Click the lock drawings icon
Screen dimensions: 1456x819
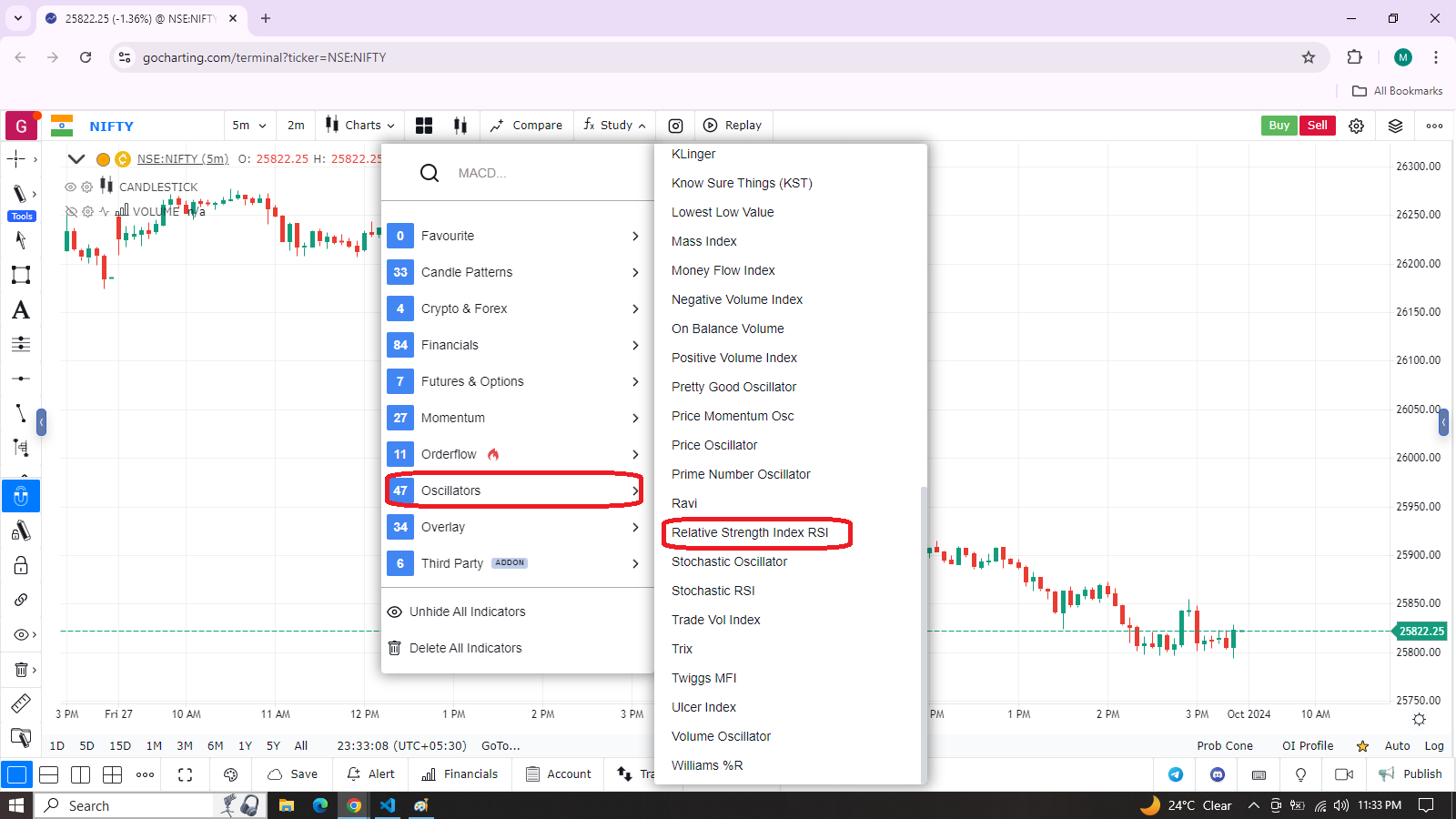[21, 565]
